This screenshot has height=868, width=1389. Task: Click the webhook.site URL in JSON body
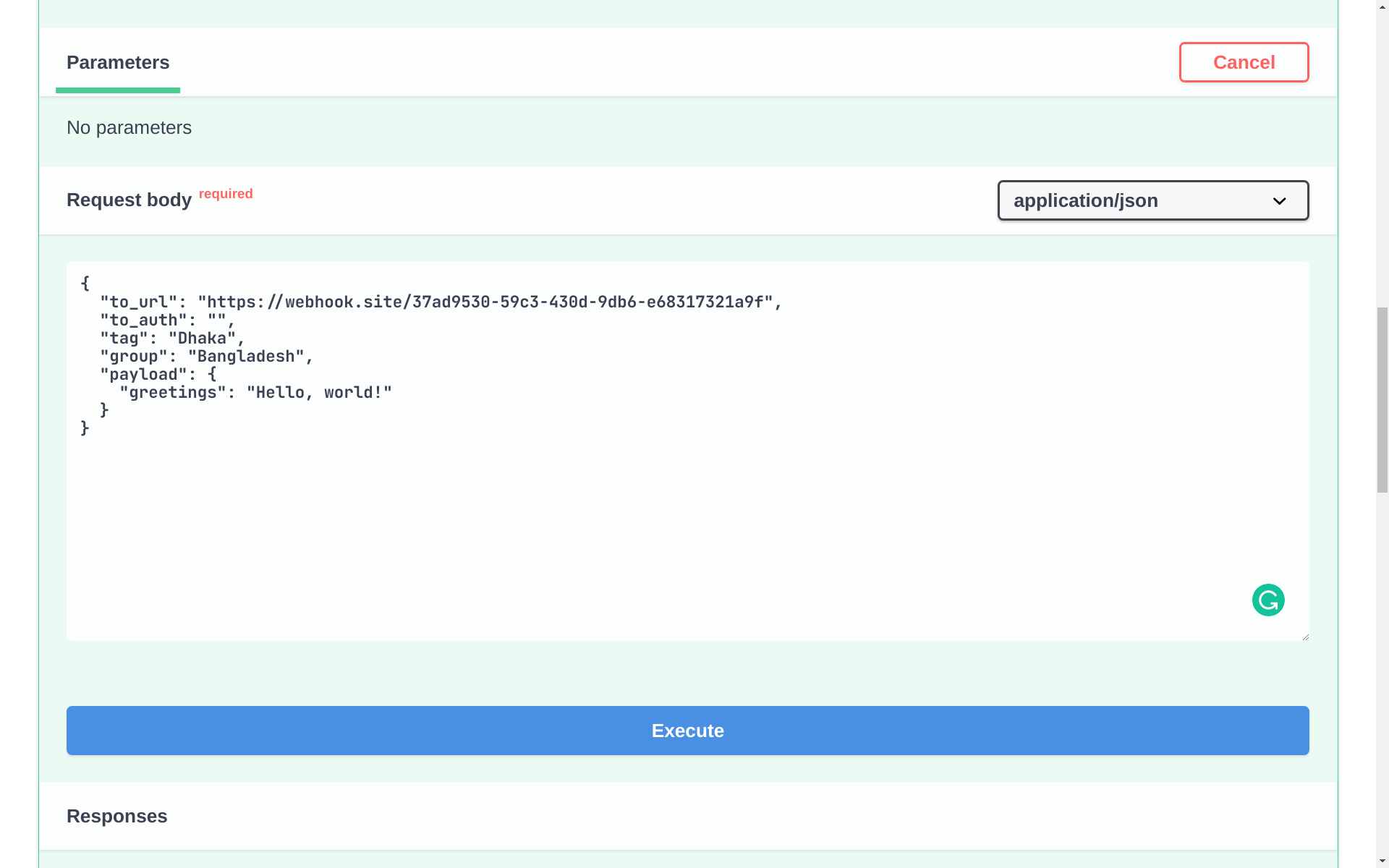pos(485,302)
